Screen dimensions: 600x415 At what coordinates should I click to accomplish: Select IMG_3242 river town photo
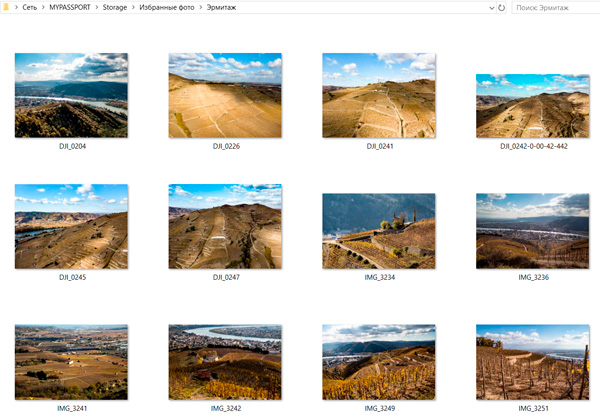click(224, 361)
